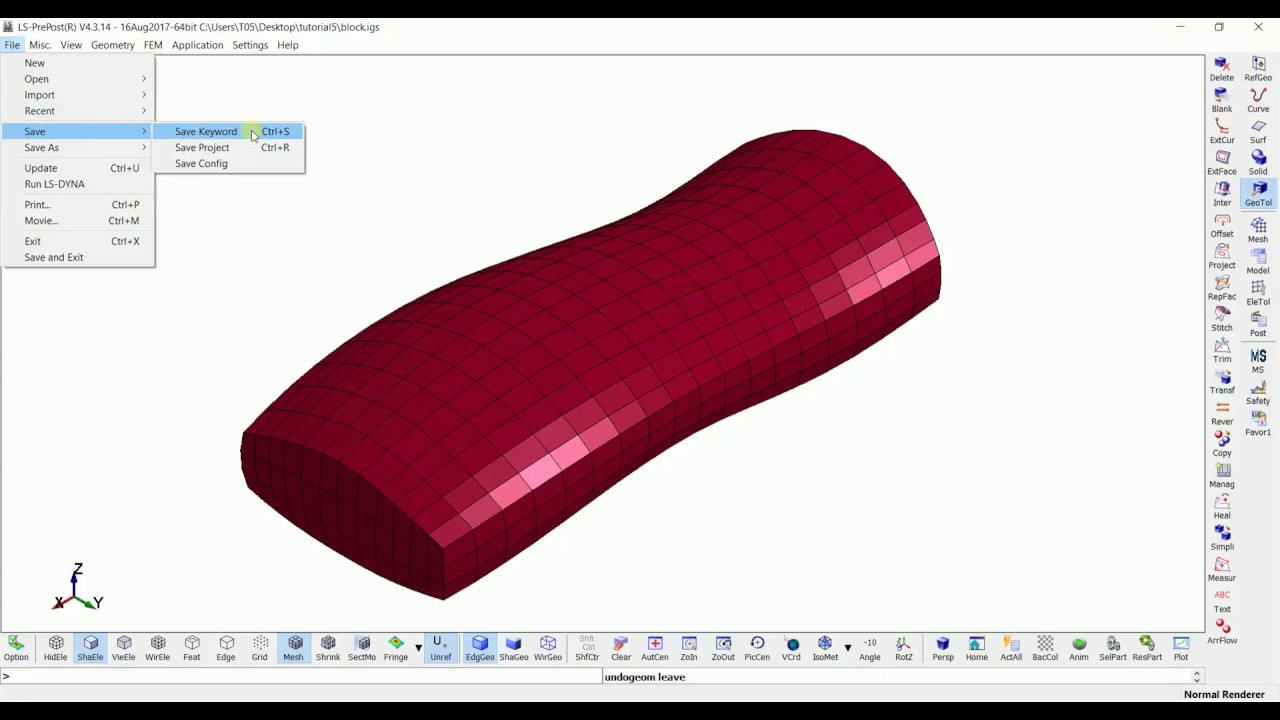Select the ExtCur extract curve tool
This screenshot has width=1280, height=720.
click(1222, 130)
